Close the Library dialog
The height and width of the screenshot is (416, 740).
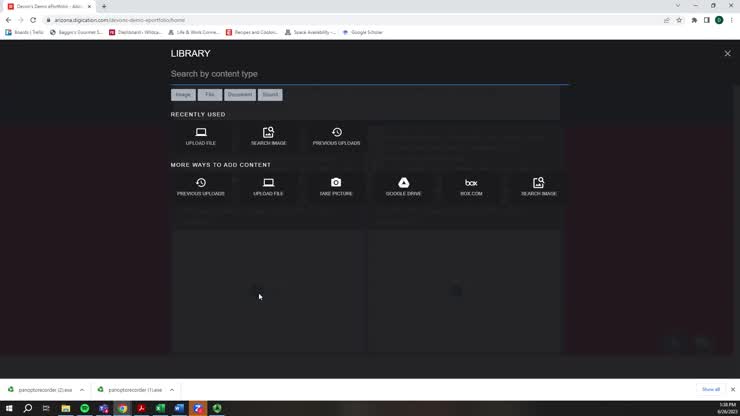727,53
